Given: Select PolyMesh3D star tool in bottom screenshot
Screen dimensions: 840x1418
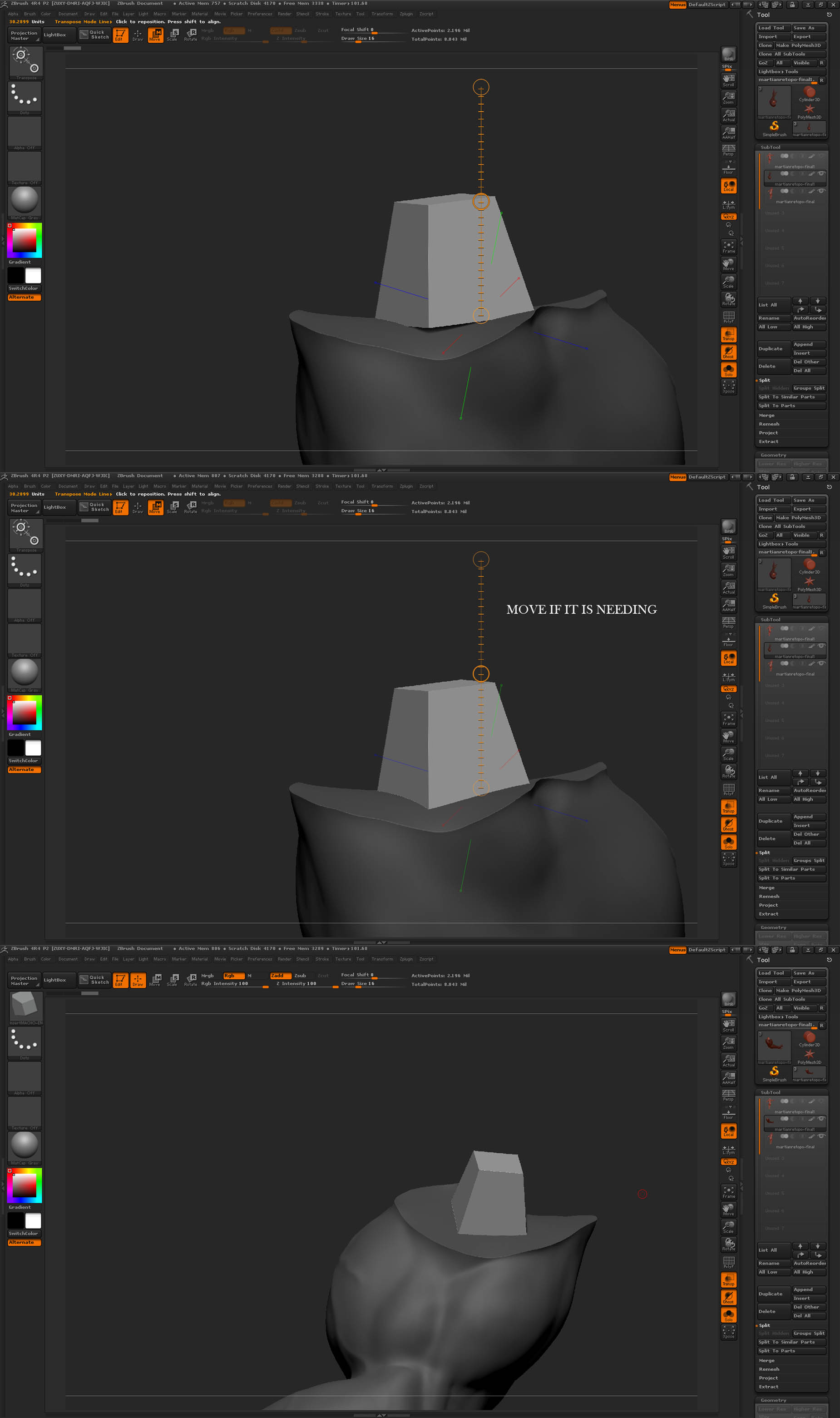Looking at the screenshot, I should (810, 1057).
